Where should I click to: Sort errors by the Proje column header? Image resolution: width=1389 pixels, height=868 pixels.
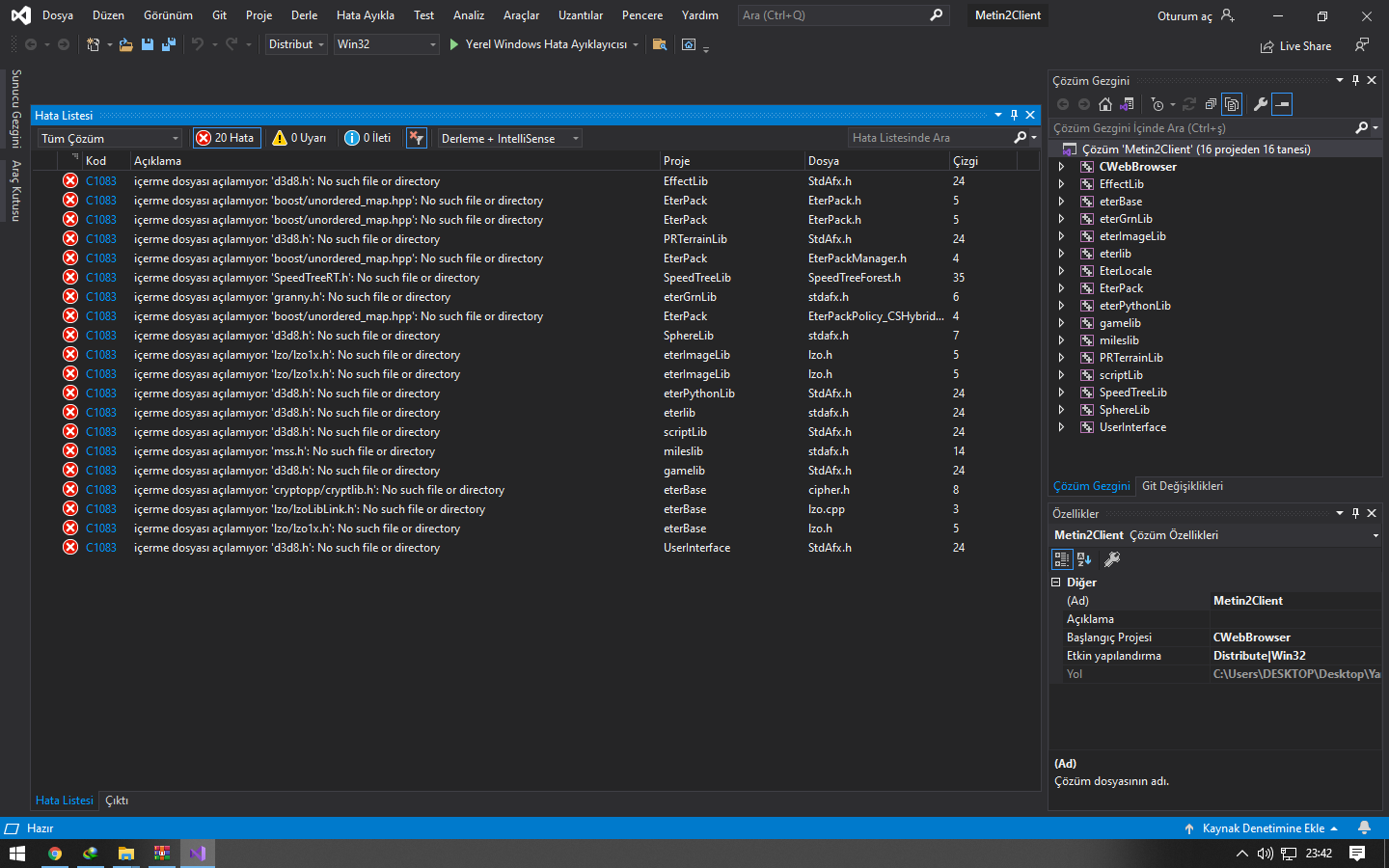tap(731, 161)
